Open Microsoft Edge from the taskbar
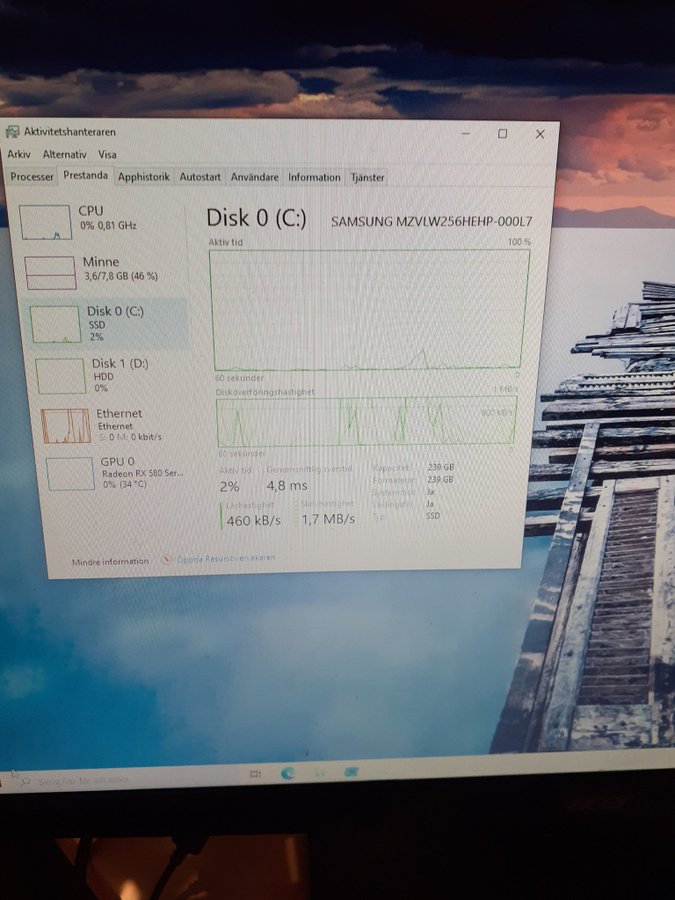 (x=288, y=773)
